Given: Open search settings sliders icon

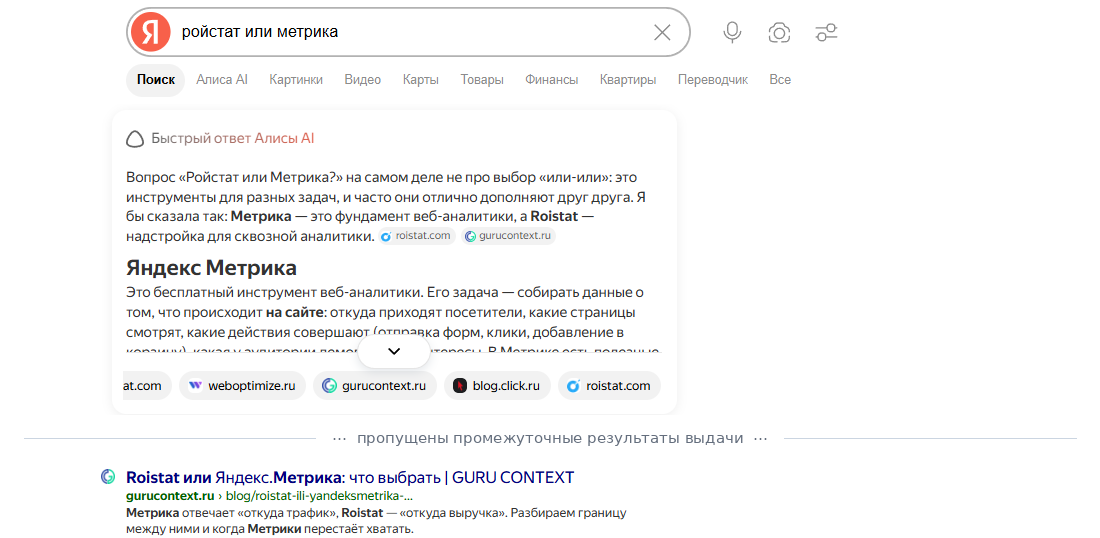Looking at the screenshot, I should (x=826, y=32).
